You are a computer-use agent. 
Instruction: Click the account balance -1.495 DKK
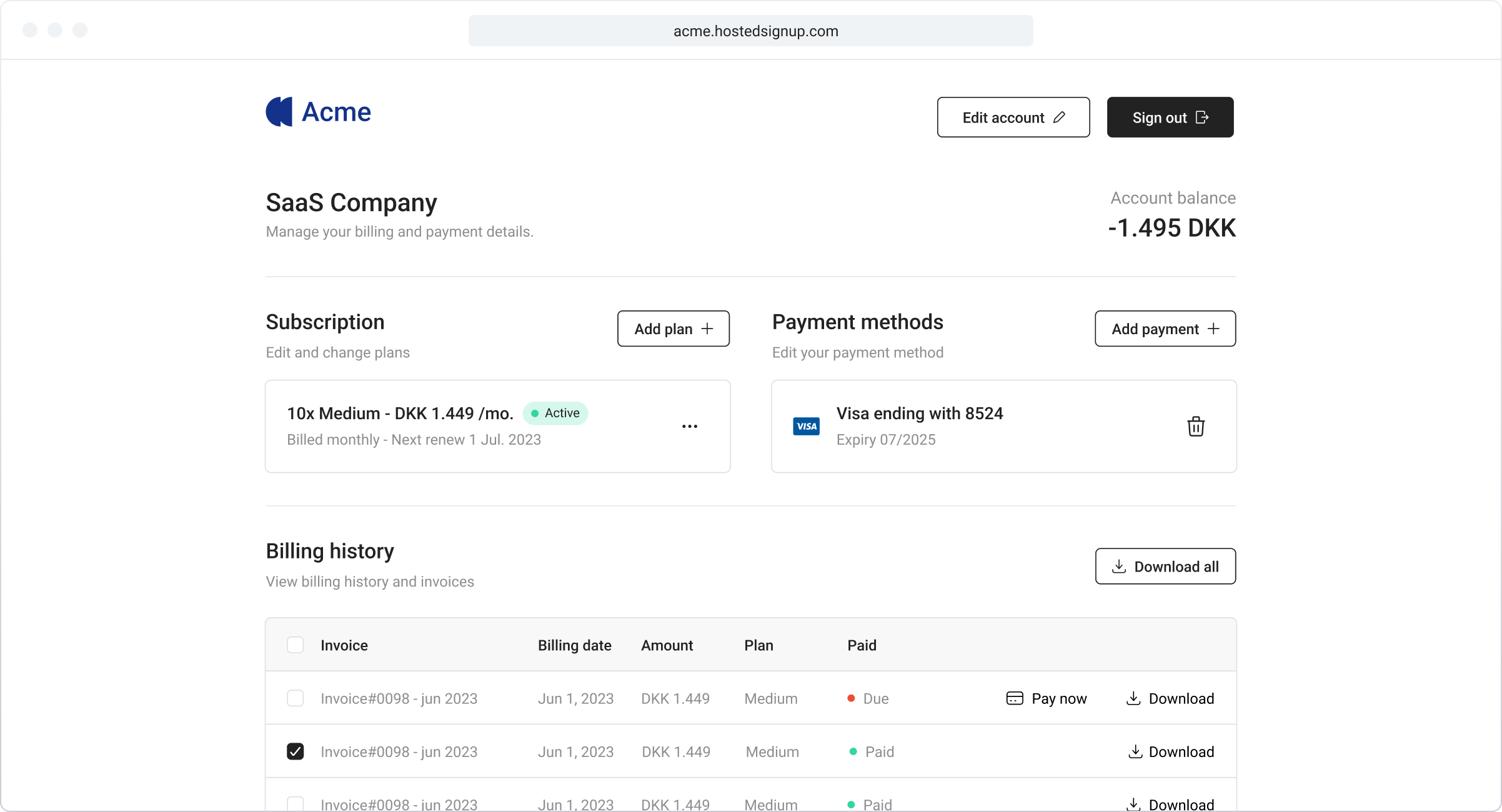point(1172,228)
